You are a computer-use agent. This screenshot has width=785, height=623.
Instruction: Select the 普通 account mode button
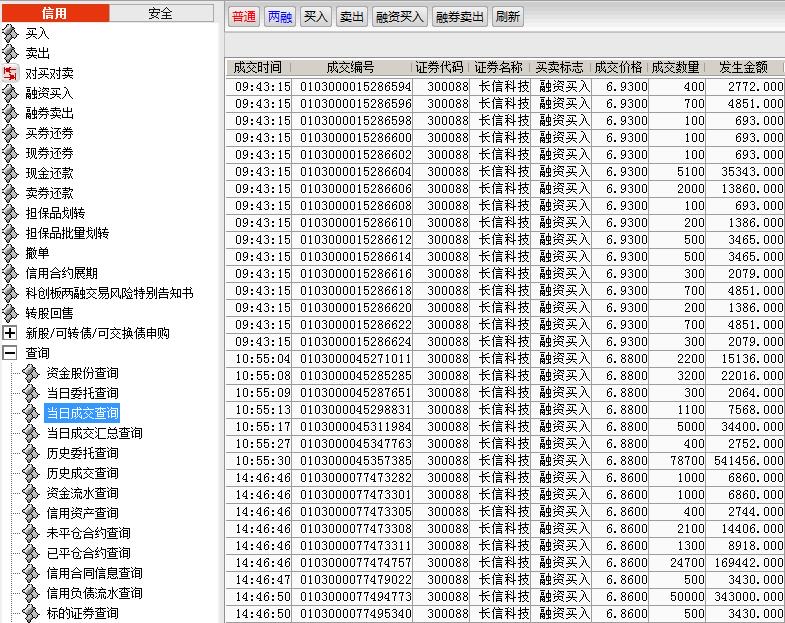244,17
